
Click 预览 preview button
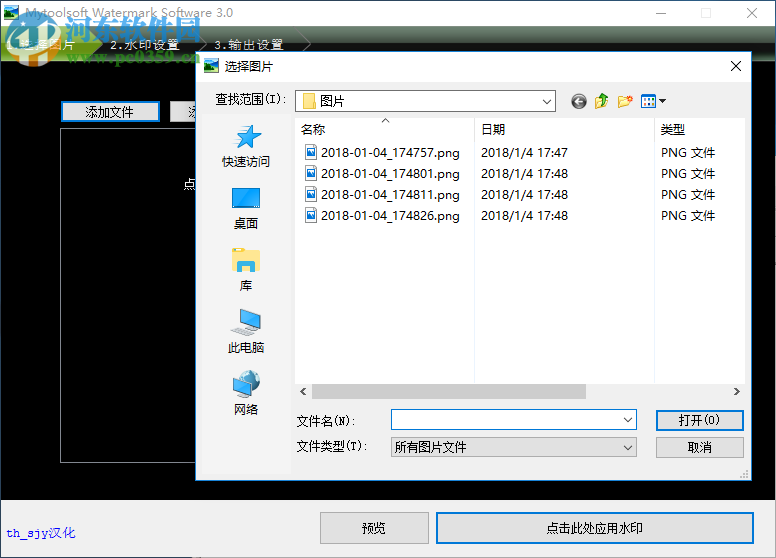point(374,528)
